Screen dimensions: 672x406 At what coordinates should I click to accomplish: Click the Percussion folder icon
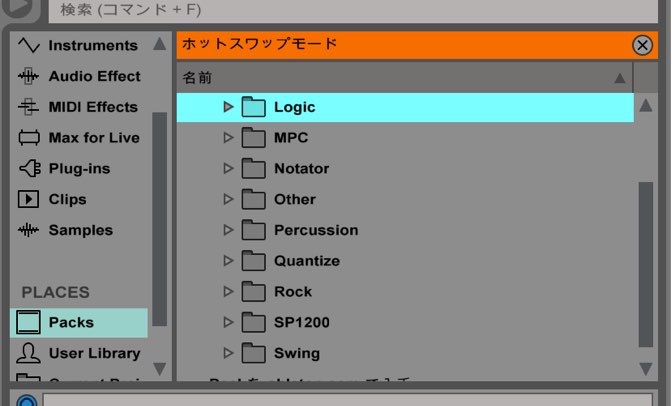(x=253, y=230)
